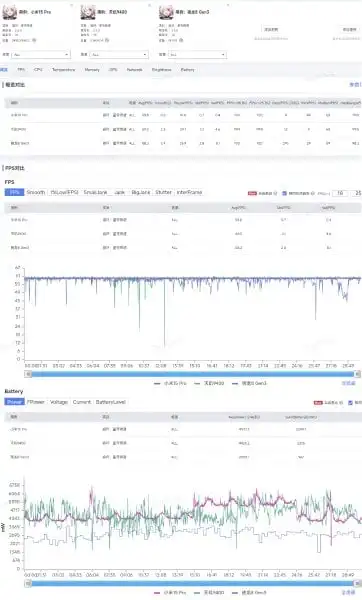Click the game avatar of the 15 Pro card
This screenshot has height=600, width=362.
tap(10, 12)
